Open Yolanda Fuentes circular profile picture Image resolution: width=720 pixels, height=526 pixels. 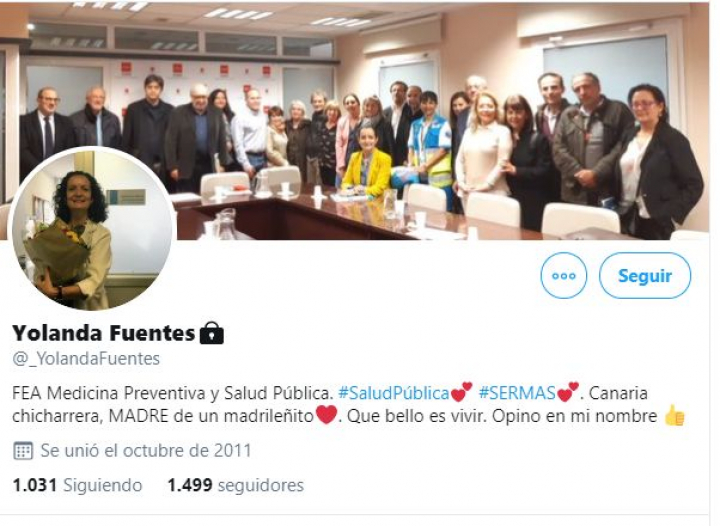point(92,231)
